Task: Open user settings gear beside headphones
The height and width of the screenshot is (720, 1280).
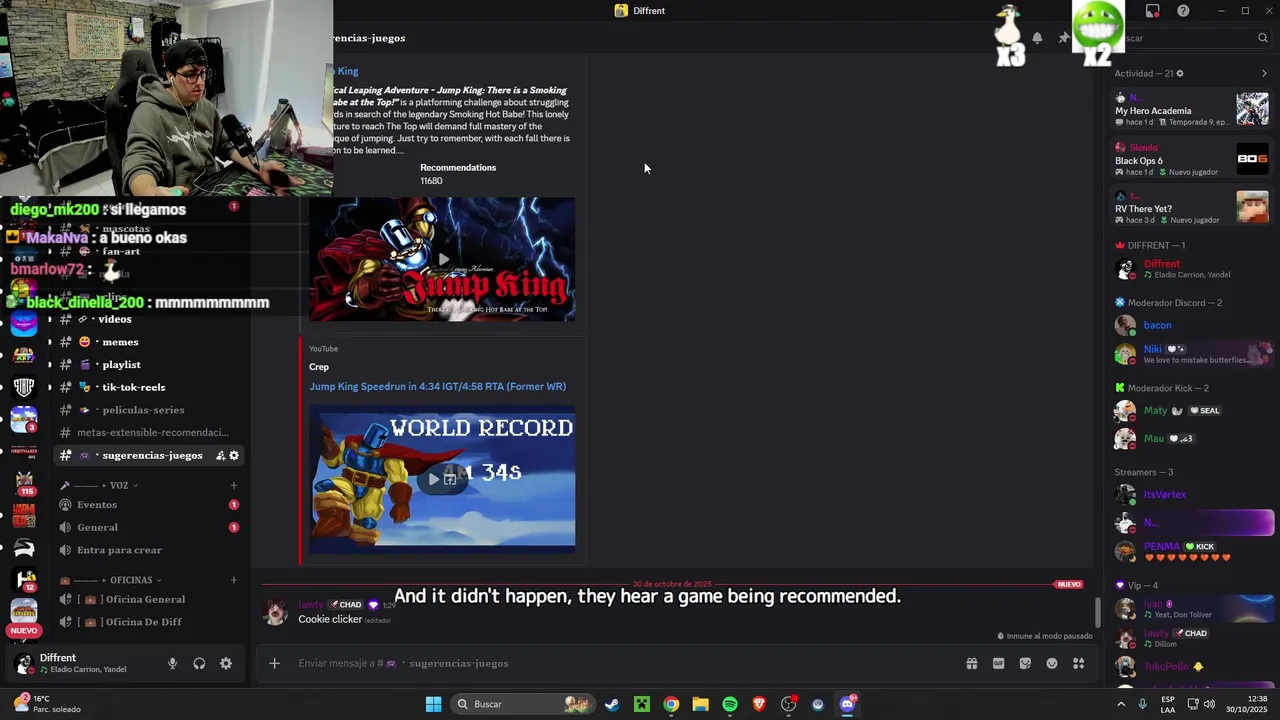Action: (x=226, y=663)
